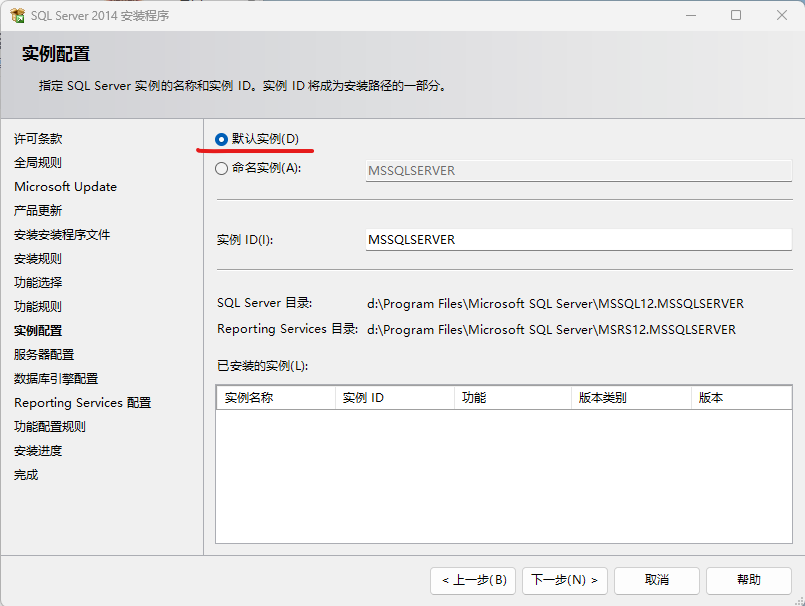Select the 功能选择 step in sidebar
Viewport: 805px width, 606px height.
point(38,282)
